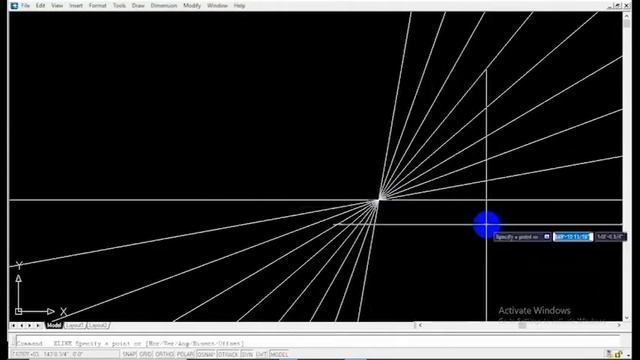Click the communication center tray icon
This screenshot has height=360, width=640.
(x=609, y=354)
